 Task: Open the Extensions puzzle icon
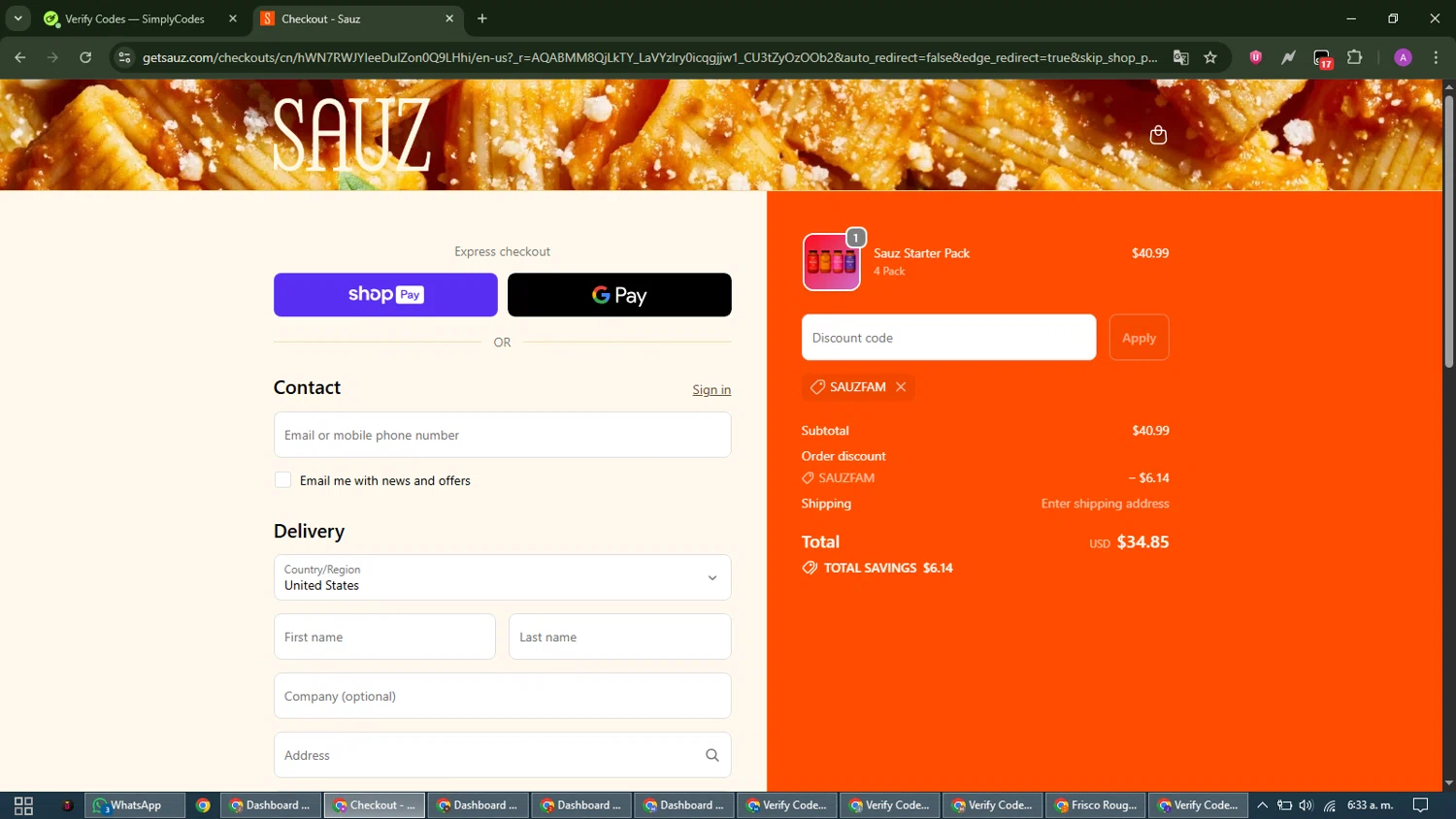click(x=1355, y=57)
